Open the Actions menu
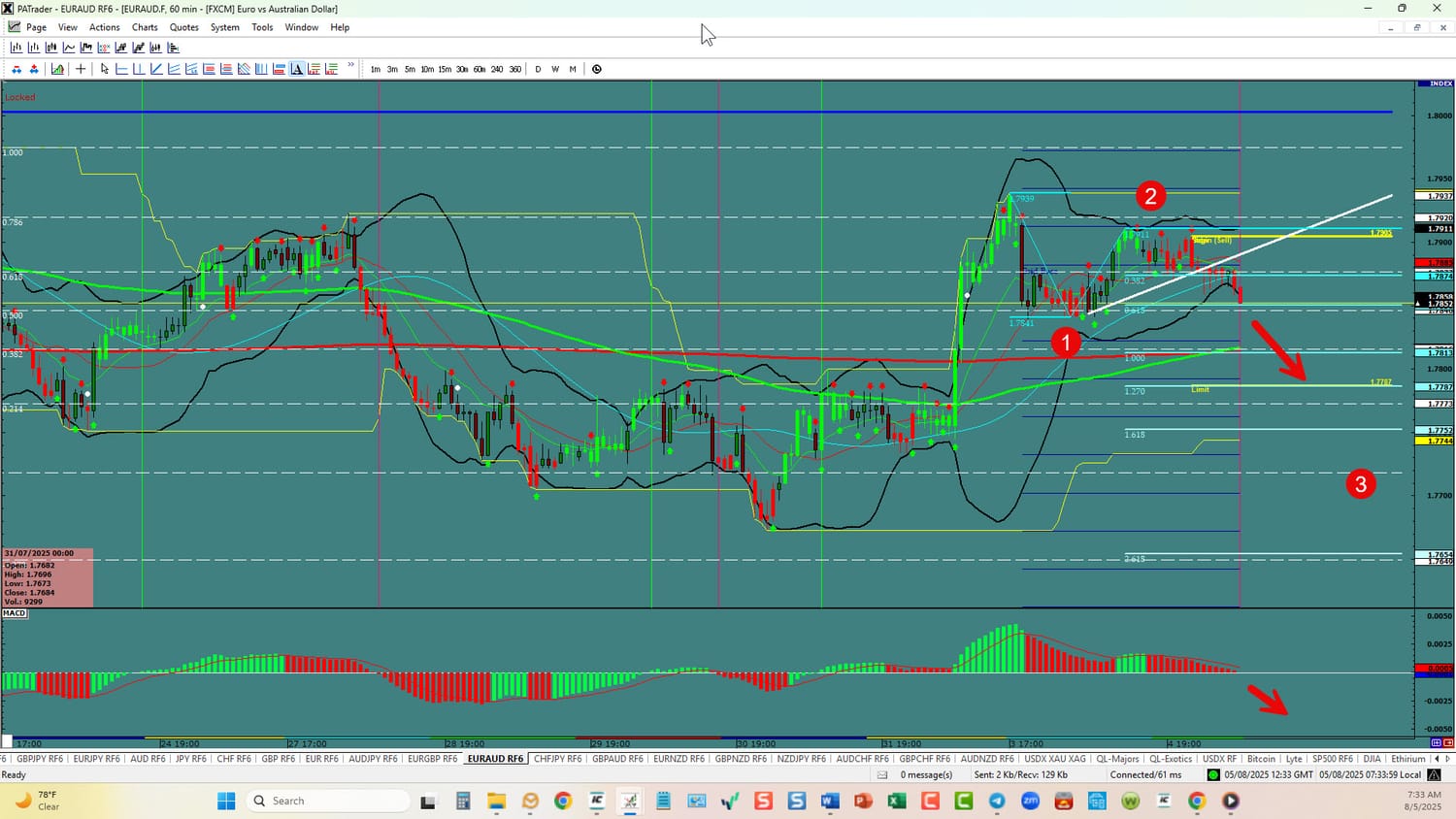 tap(105, 27)
